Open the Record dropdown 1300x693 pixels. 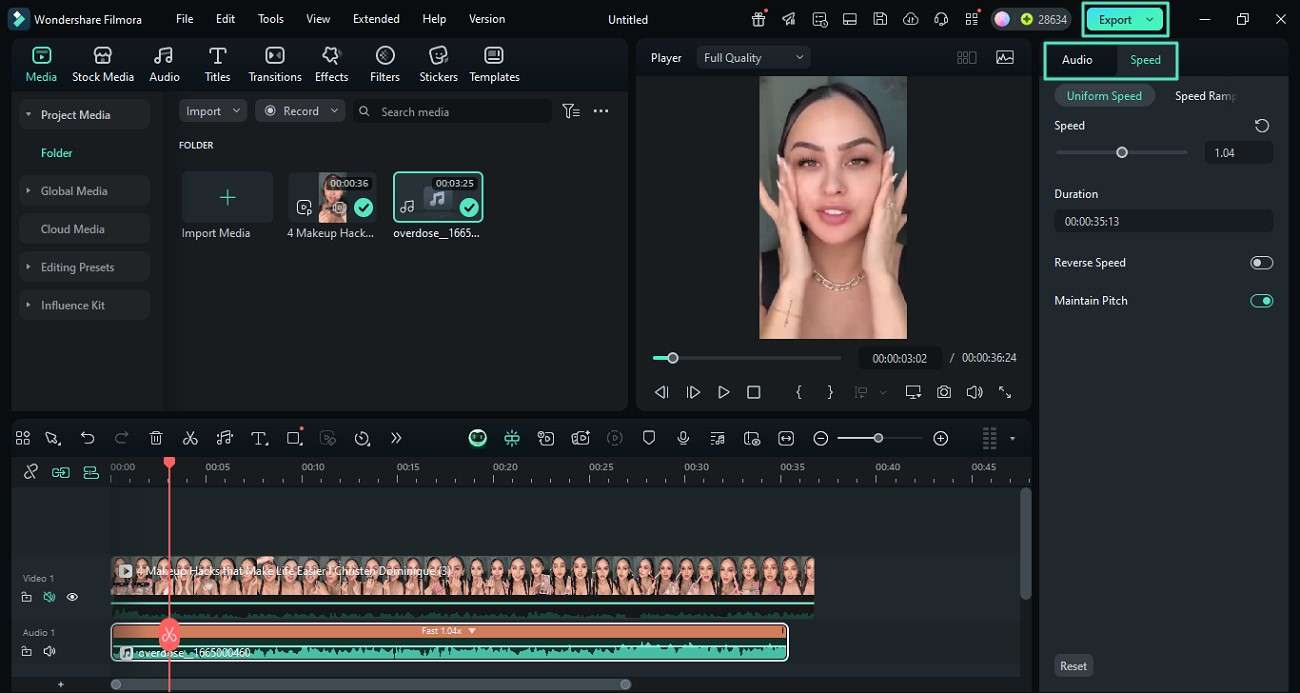[x=300, y=111]
